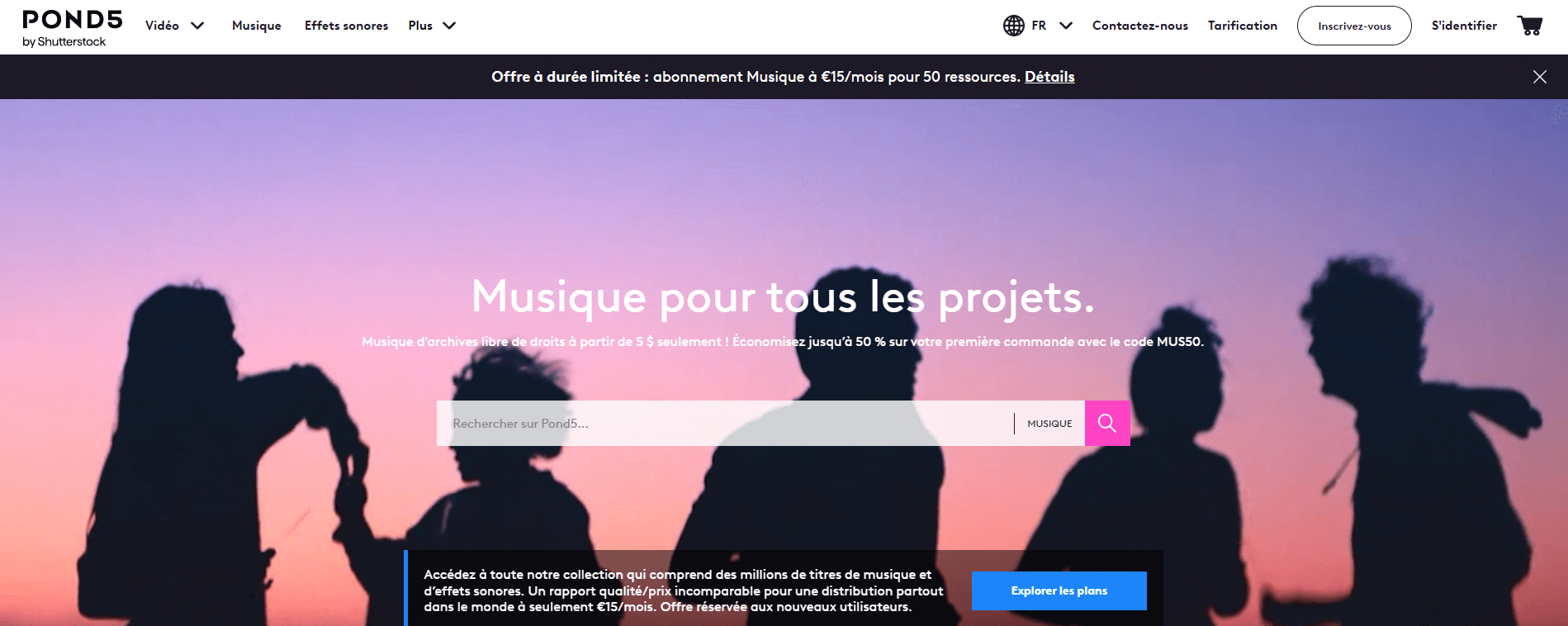Click the Inscrivez-vous button
Image resolution: width=1568 pixels, height=626 pixels.
click(1354, 26)
